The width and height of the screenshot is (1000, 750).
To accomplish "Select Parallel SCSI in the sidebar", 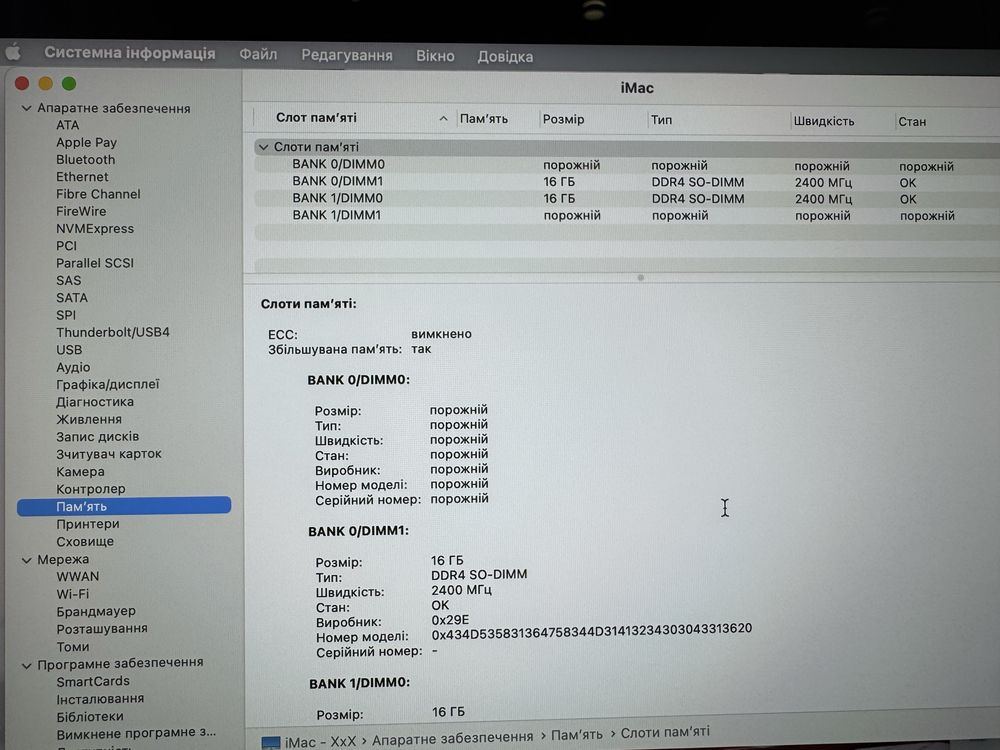I will pyautogui.click(x=95, y=263).
